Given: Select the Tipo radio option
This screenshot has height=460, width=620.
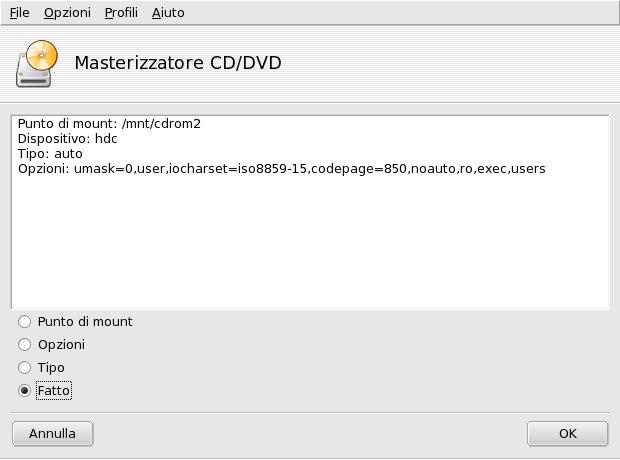Looking at the screenshot, I should (25, 368).
